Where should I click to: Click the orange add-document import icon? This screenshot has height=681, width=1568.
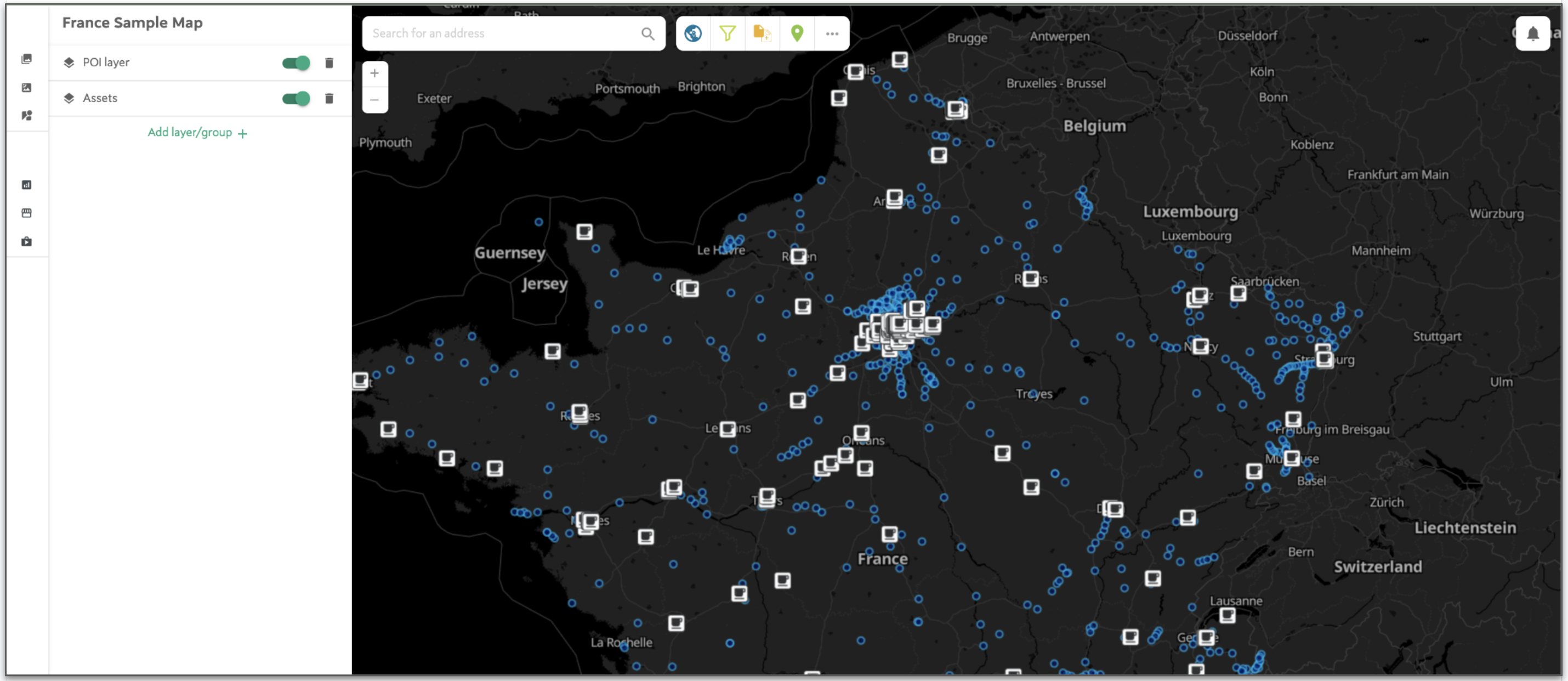(x=762, y=33)
